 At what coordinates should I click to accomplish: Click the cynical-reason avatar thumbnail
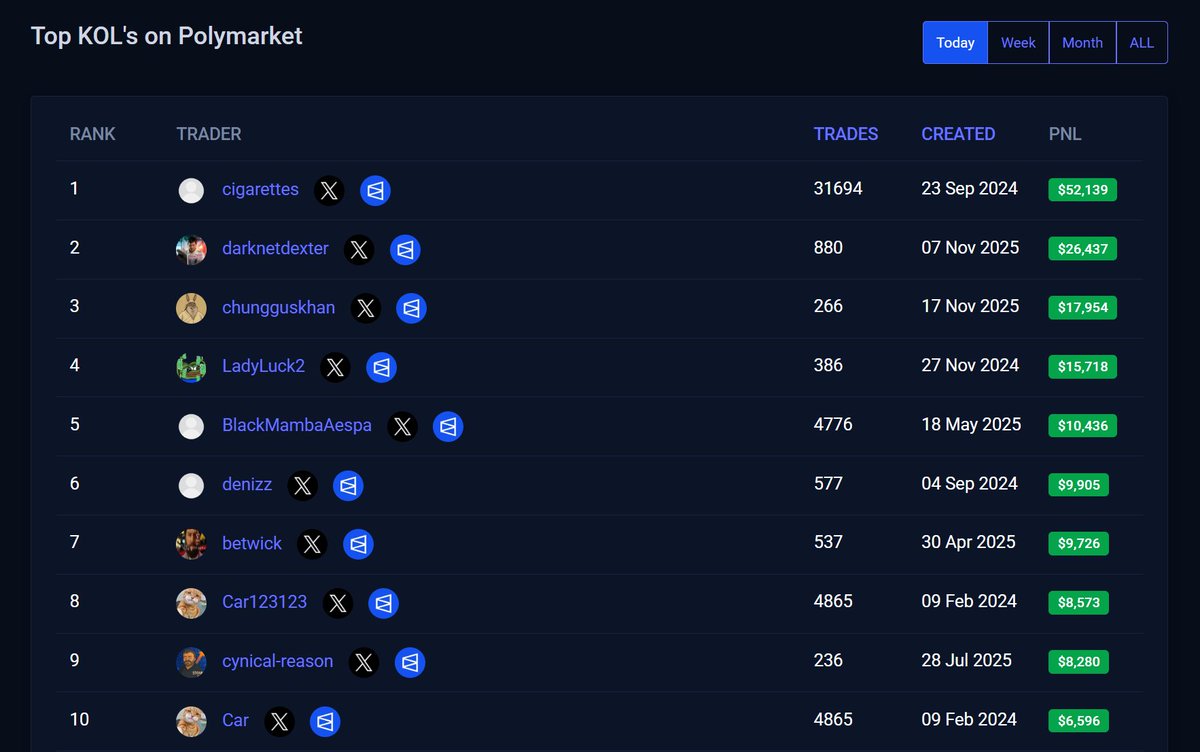click(x=191, y=662)
